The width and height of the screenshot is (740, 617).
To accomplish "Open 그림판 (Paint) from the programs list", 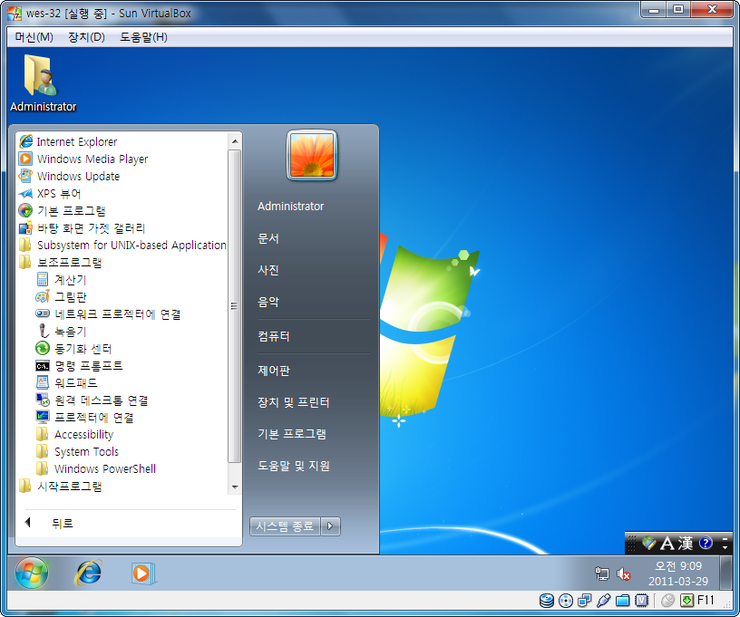I will pyautogui.click(x=70, y=297).
